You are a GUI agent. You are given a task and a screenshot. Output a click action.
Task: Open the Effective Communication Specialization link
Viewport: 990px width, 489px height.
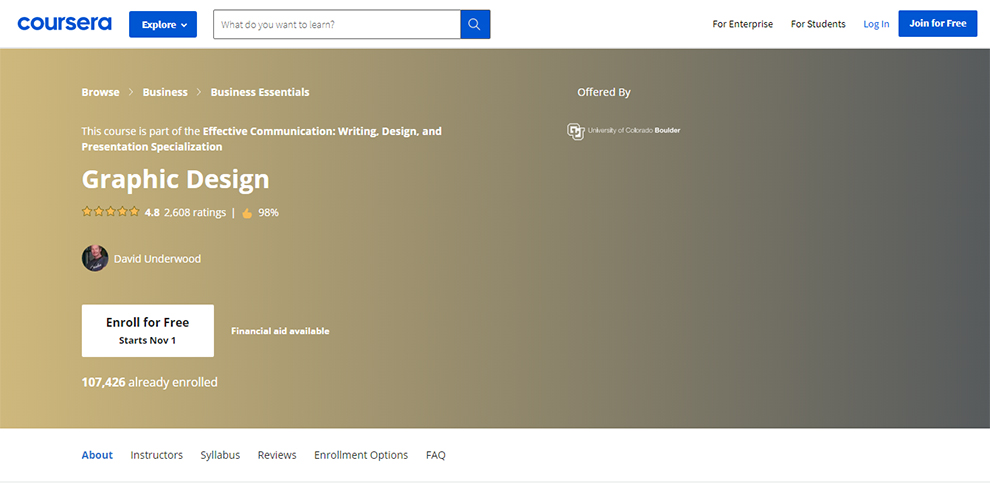pos(261,139)
